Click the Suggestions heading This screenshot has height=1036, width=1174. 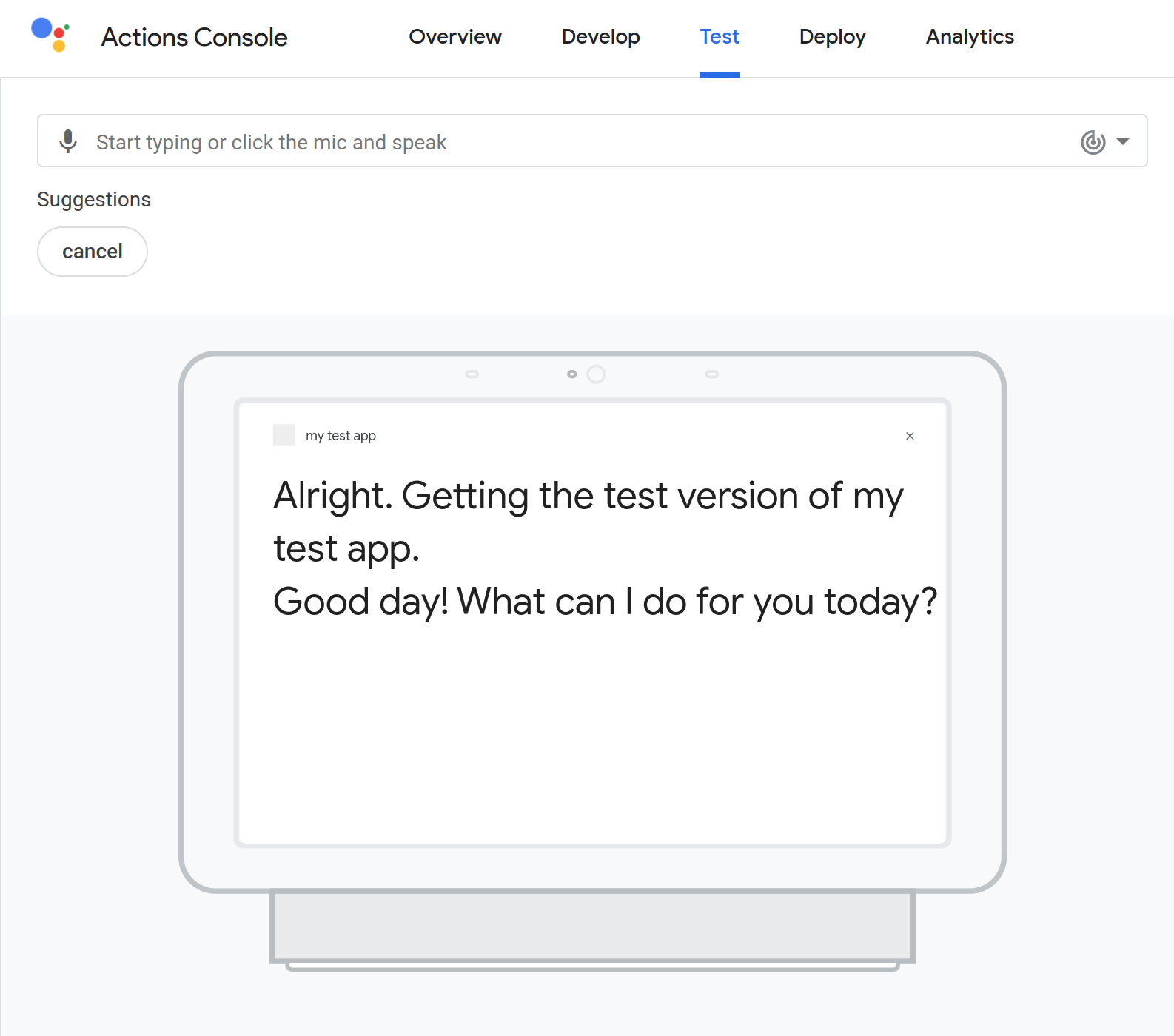[x=94, y=200]
